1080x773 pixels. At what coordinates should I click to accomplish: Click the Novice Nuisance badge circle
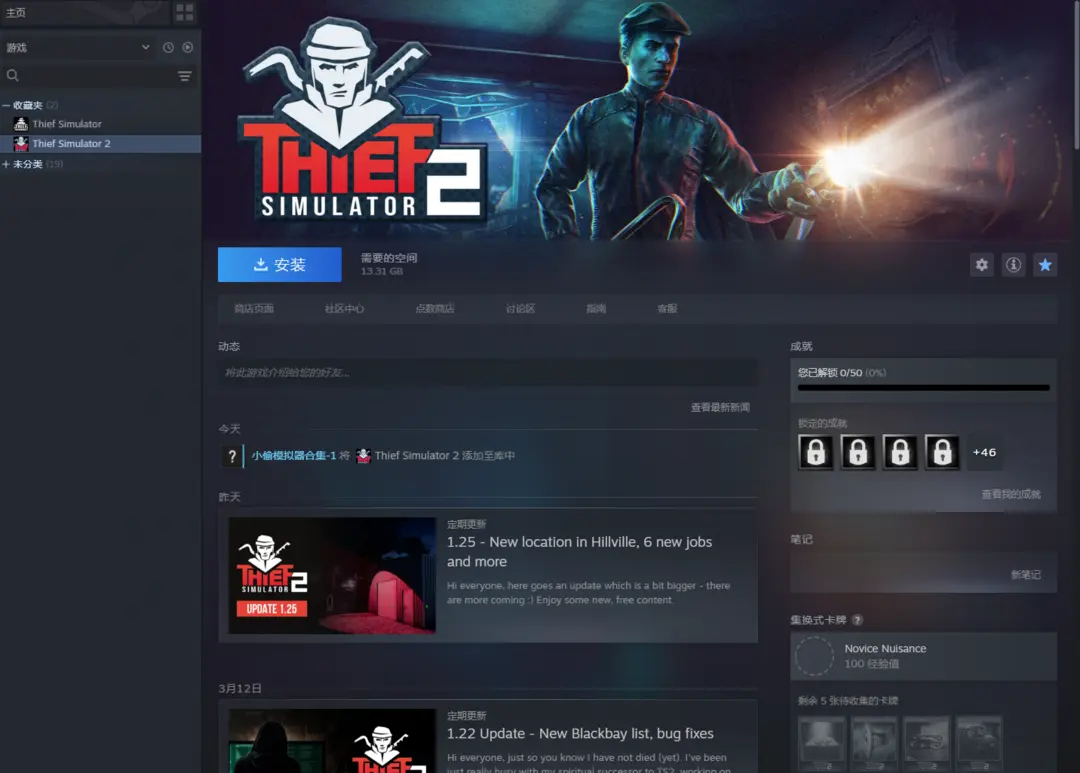[x=815, y=656]
